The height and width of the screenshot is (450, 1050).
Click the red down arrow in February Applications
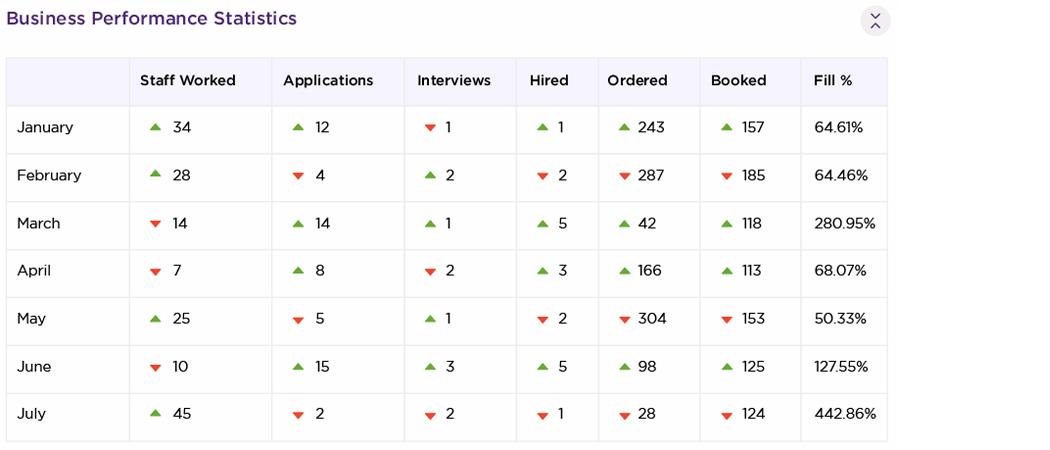[299, 176]
